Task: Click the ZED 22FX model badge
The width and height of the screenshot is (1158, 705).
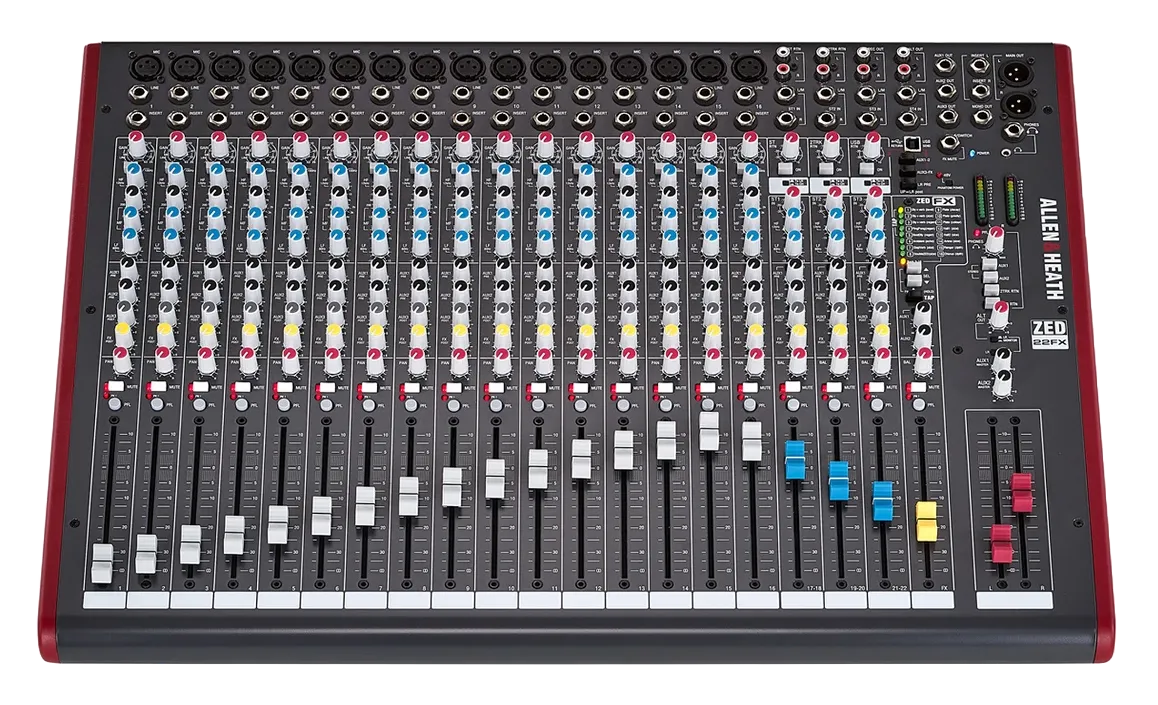Action: [1049, 334]
